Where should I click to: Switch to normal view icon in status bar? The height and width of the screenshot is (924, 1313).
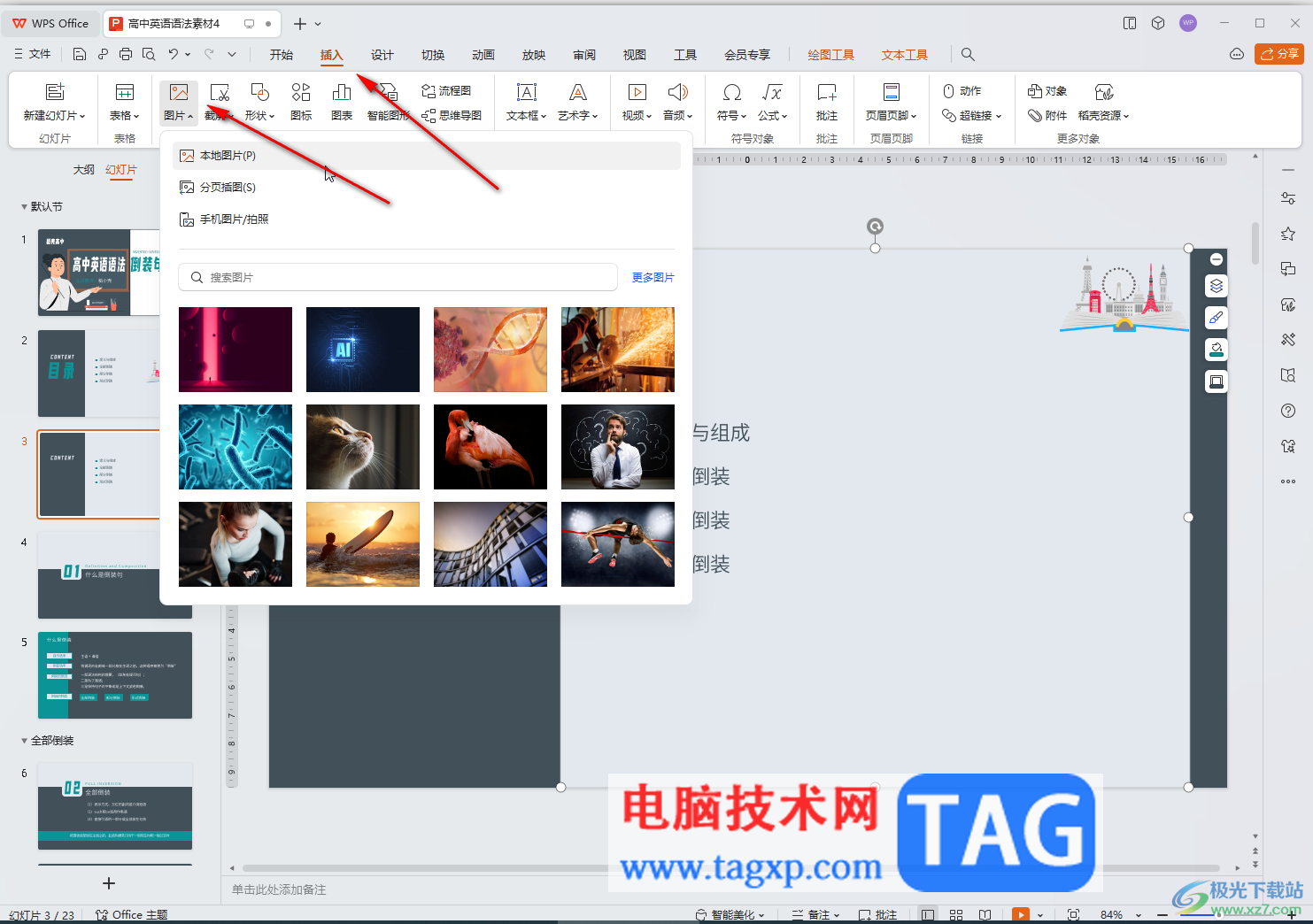click(x=928, y=914)
